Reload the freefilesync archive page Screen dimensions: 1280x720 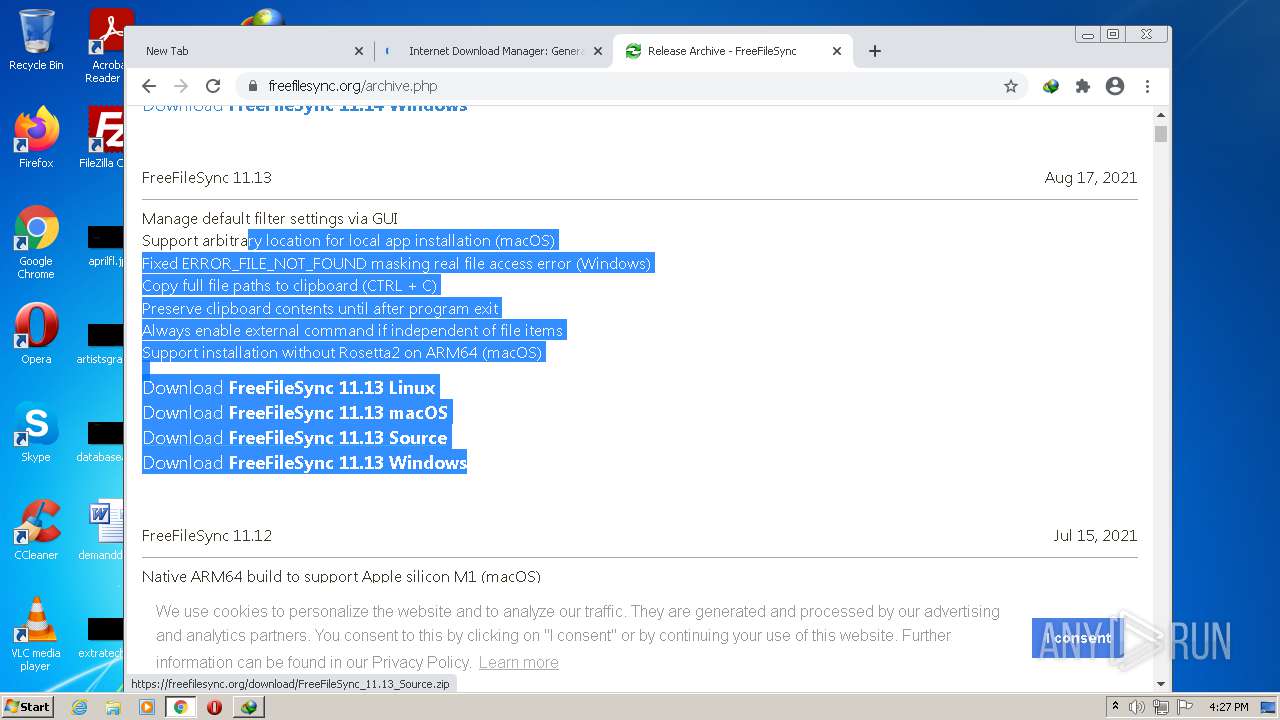(213, 86)
